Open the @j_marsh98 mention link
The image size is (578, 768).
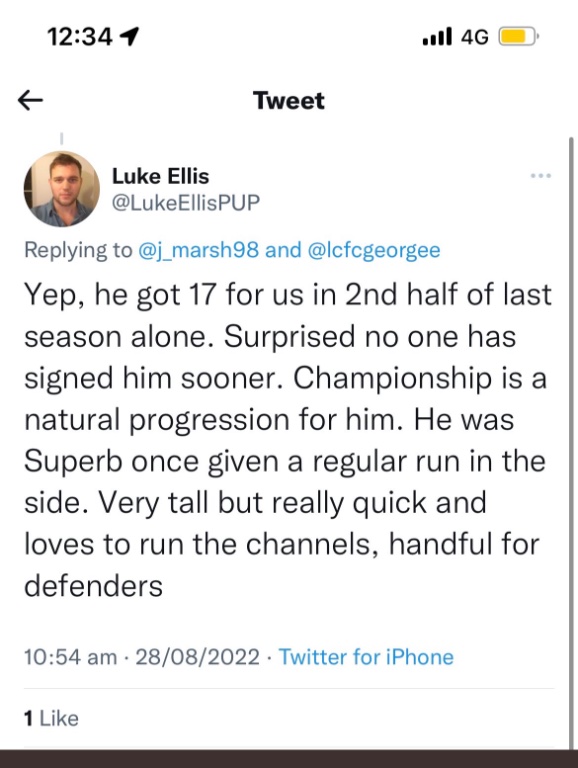click(198, 250)
